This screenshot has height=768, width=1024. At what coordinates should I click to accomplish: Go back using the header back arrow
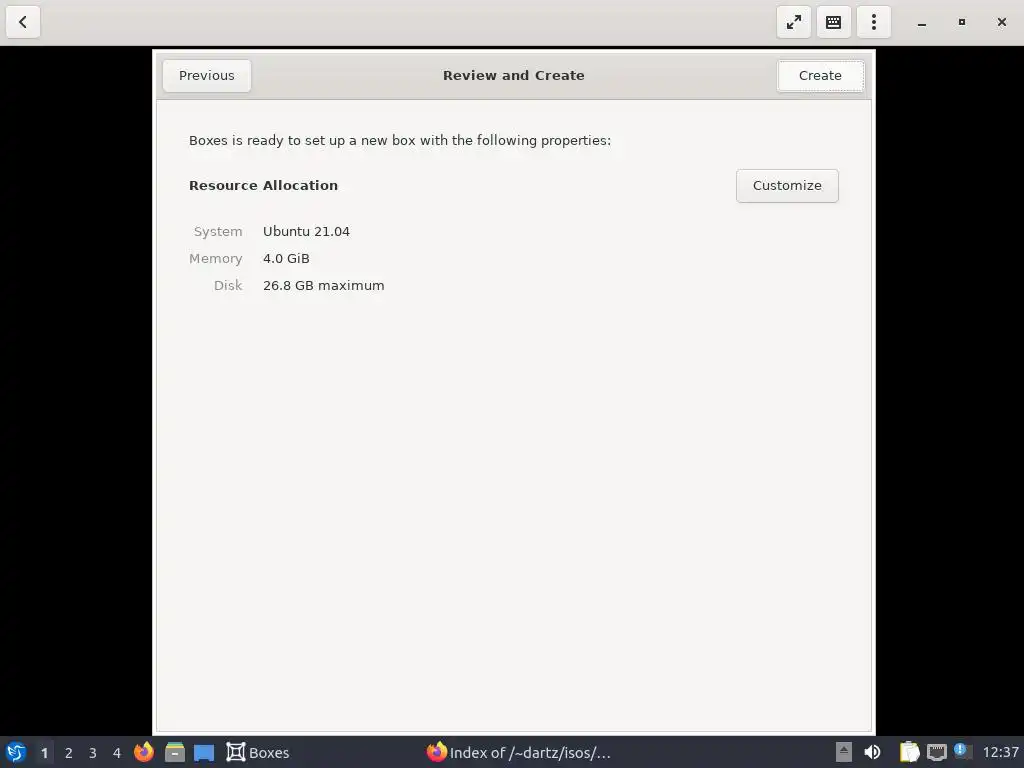[23, 22]
